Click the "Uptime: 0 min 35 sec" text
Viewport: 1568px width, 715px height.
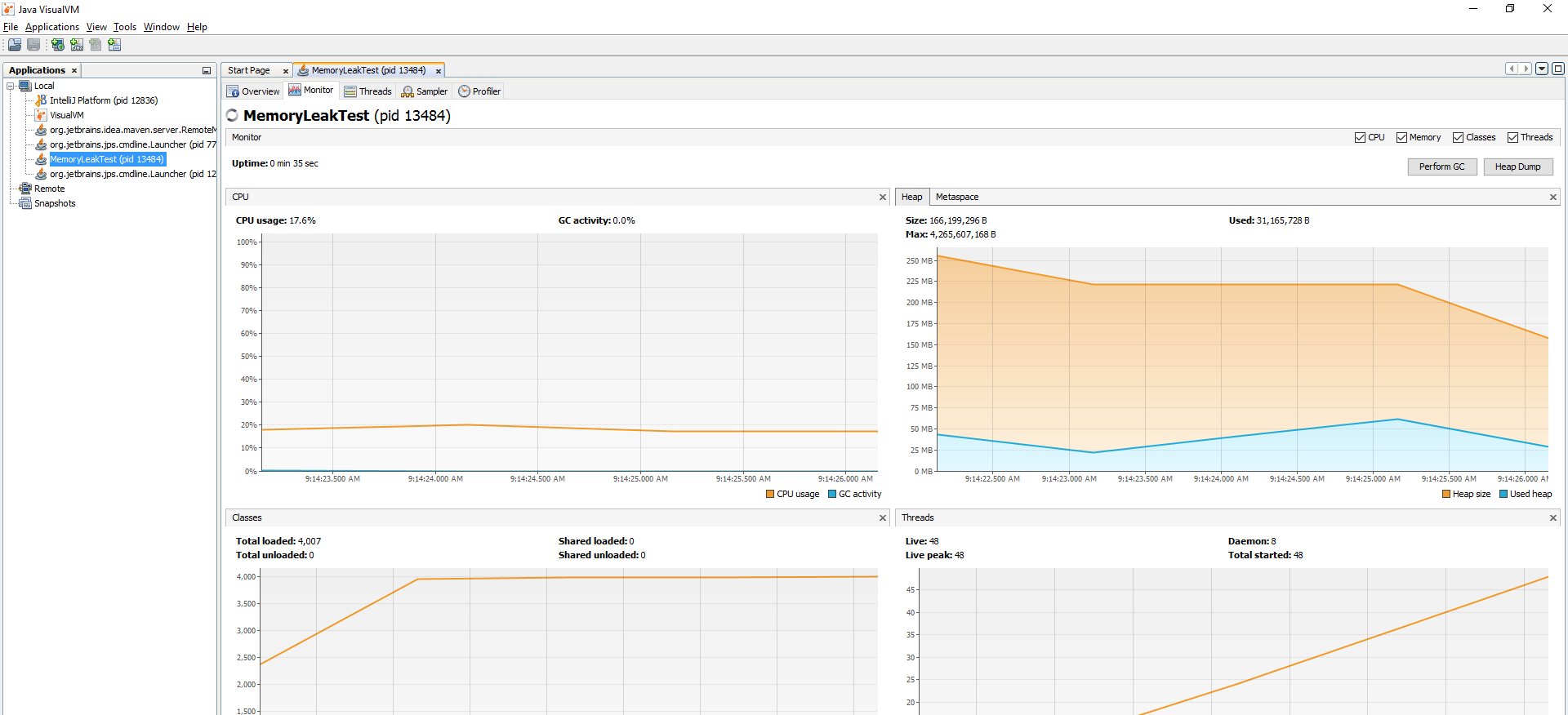tap(275, 163)
